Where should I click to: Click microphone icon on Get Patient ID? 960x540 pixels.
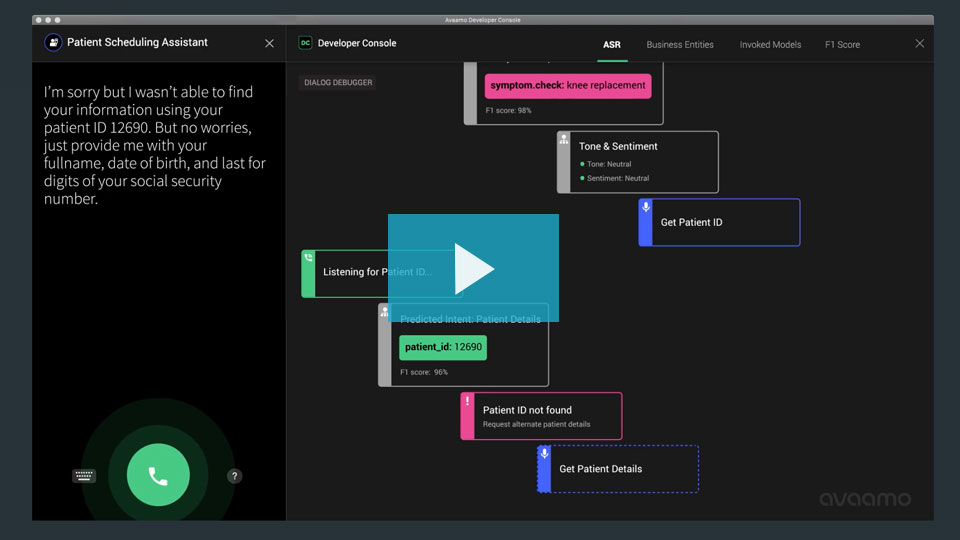point(645,208)
